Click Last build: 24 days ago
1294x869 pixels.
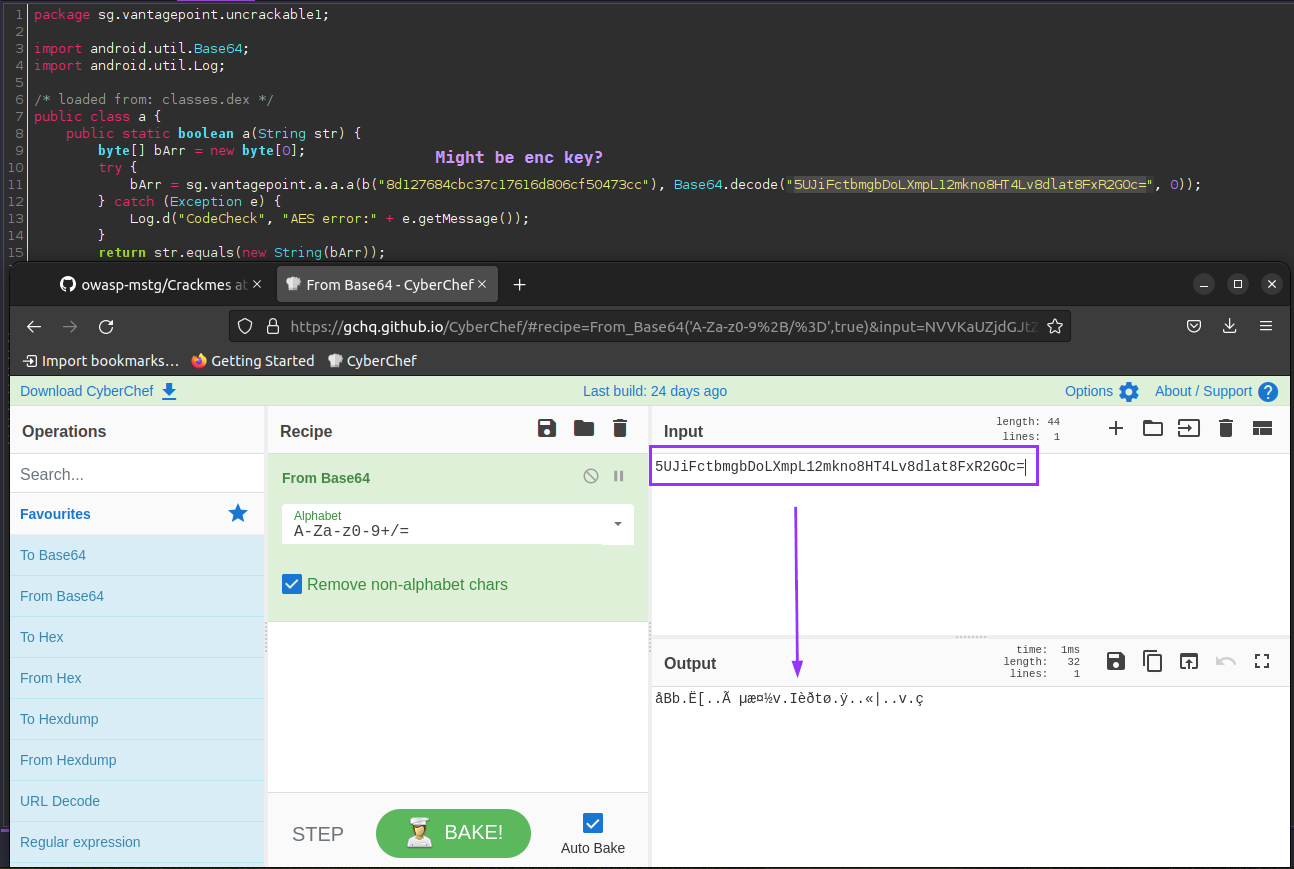(655, 391)
